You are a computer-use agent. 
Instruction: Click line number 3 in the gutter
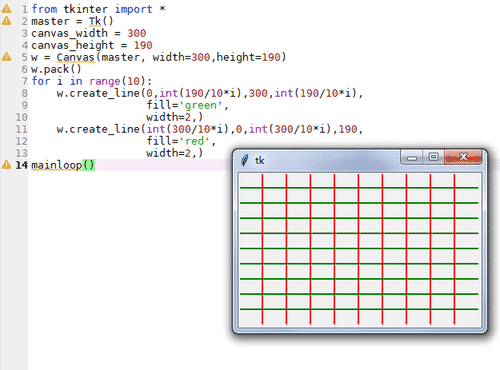pyautogui.click(x=24, y=33)
